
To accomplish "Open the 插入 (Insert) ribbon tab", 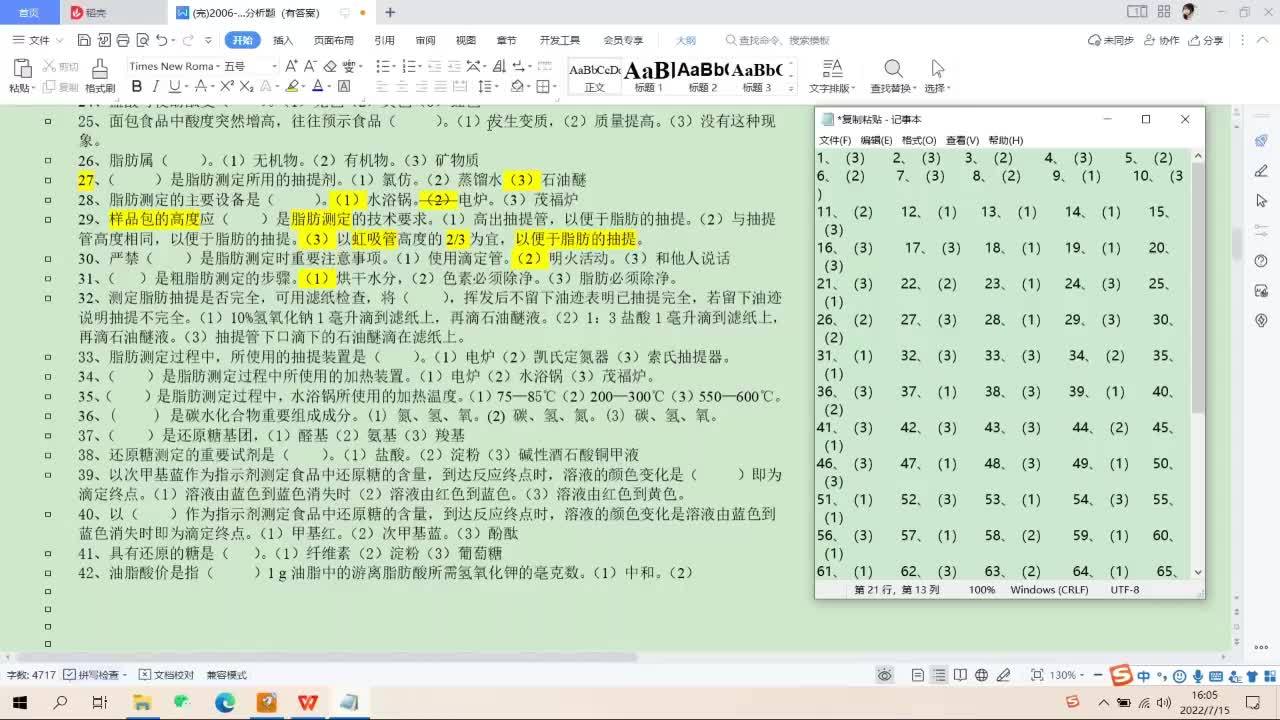I will [283, 41].
